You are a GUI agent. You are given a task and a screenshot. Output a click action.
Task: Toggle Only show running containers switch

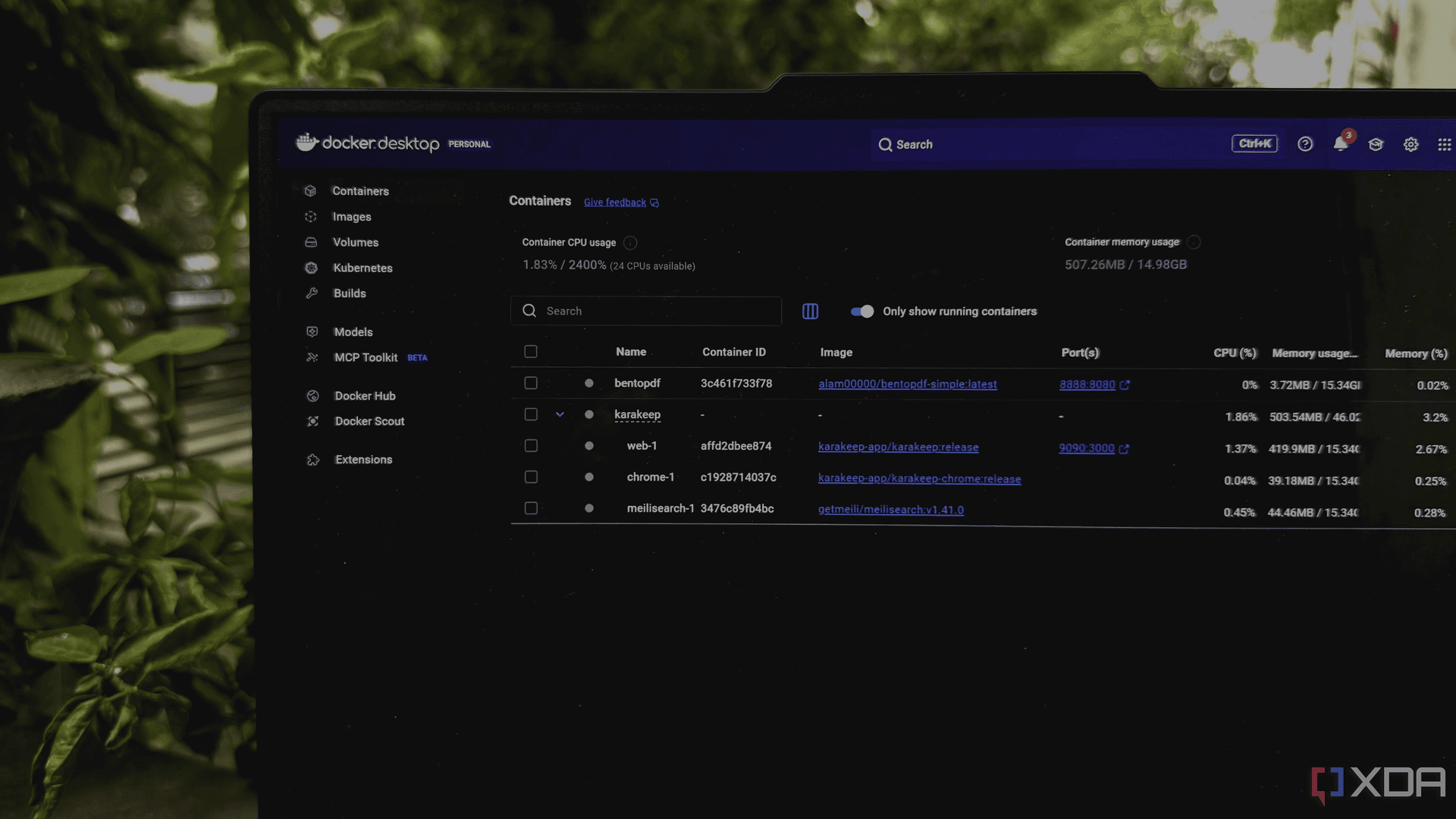[862, 311]
